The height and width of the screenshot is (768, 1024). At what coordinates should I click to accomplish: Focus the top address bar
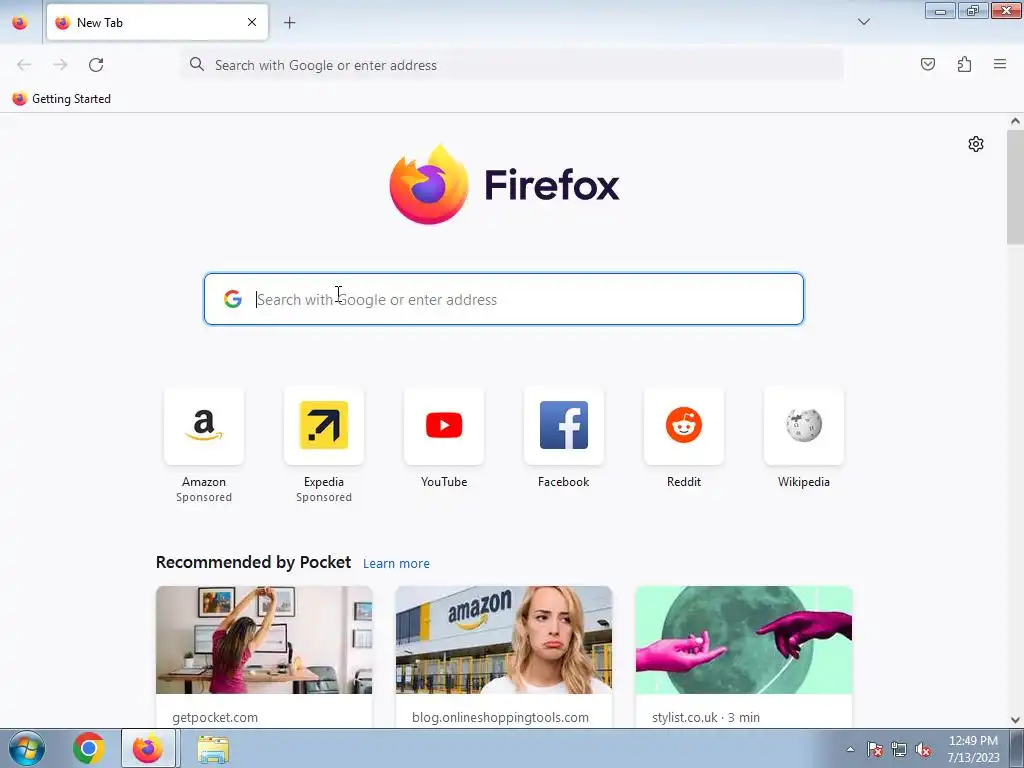[512, 65]
